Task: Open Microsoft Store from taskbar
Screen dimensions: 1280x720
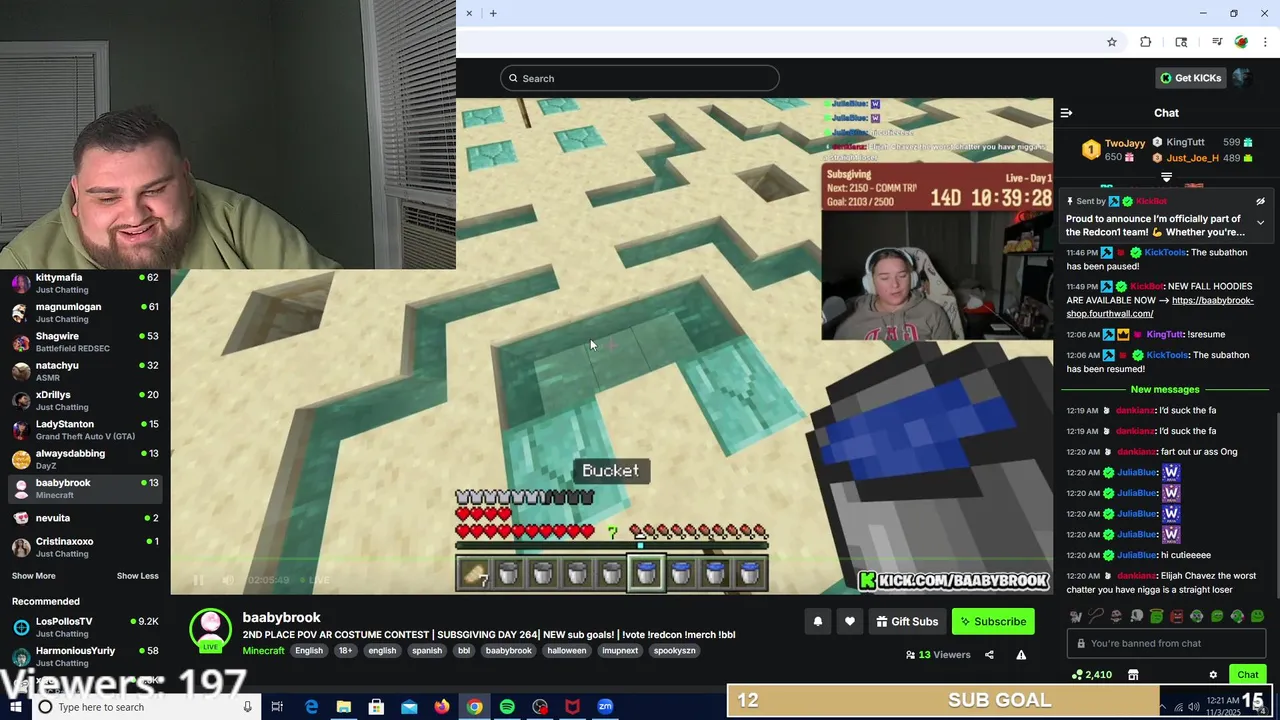Action: [x=376, y=707]
